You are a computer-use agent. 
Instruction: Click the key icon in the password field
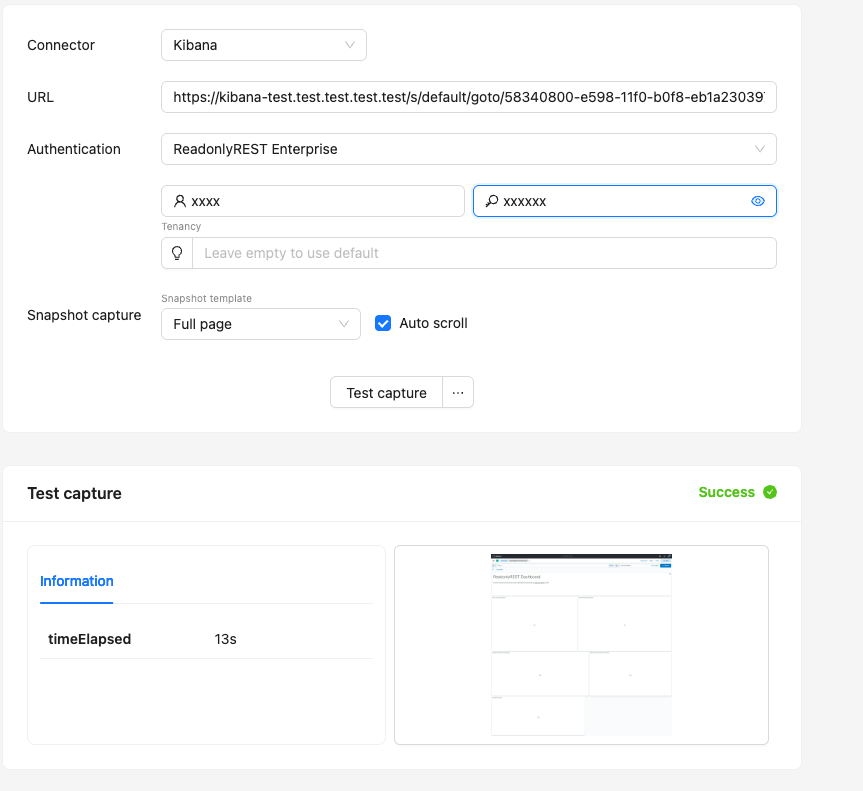(491, 201)
